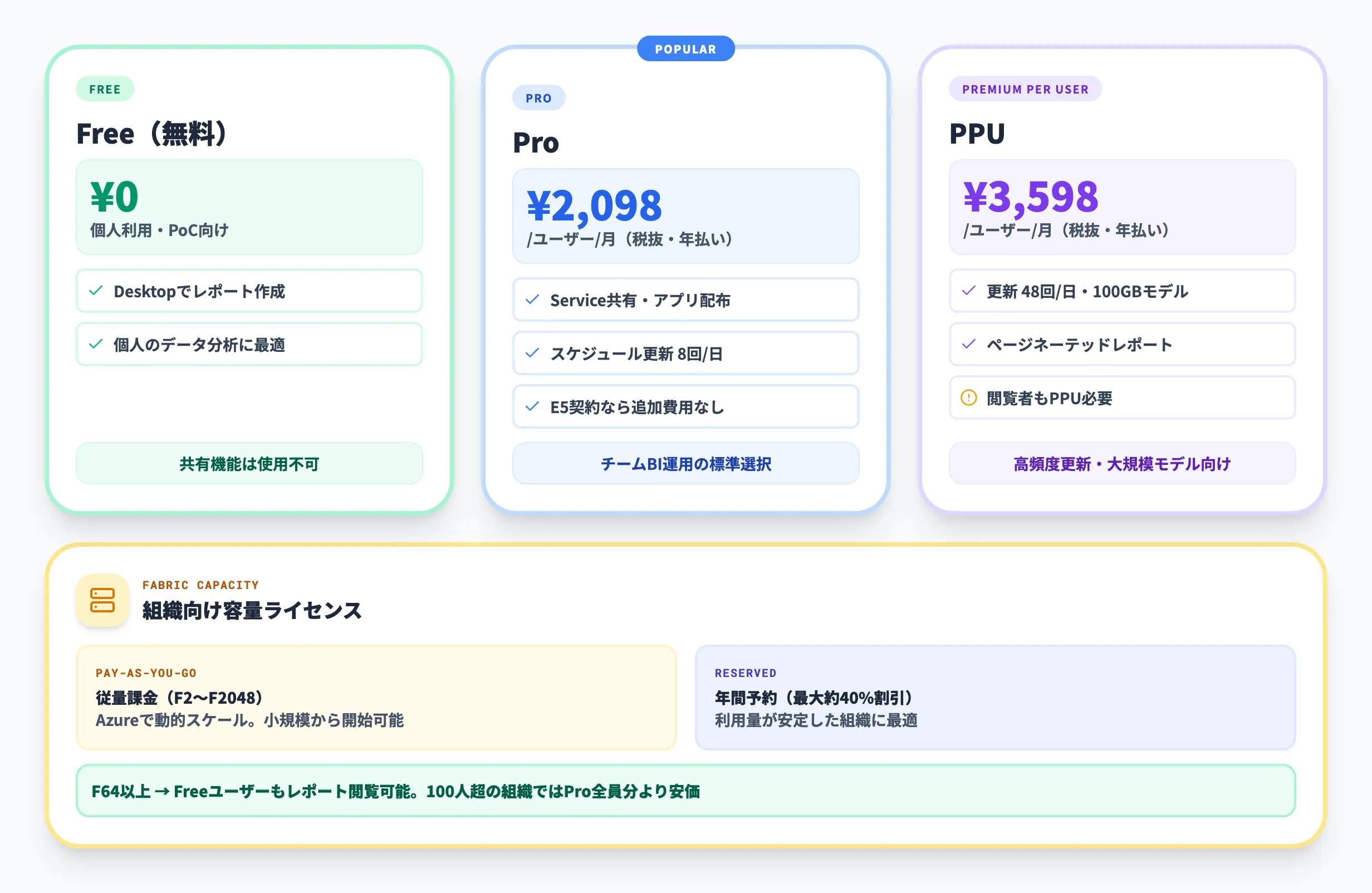1372x893 pixels.
Task: Click the 更新 48回/日・100GBモデル feature row
Action: pyautogui.click(x=1123, y=291)
